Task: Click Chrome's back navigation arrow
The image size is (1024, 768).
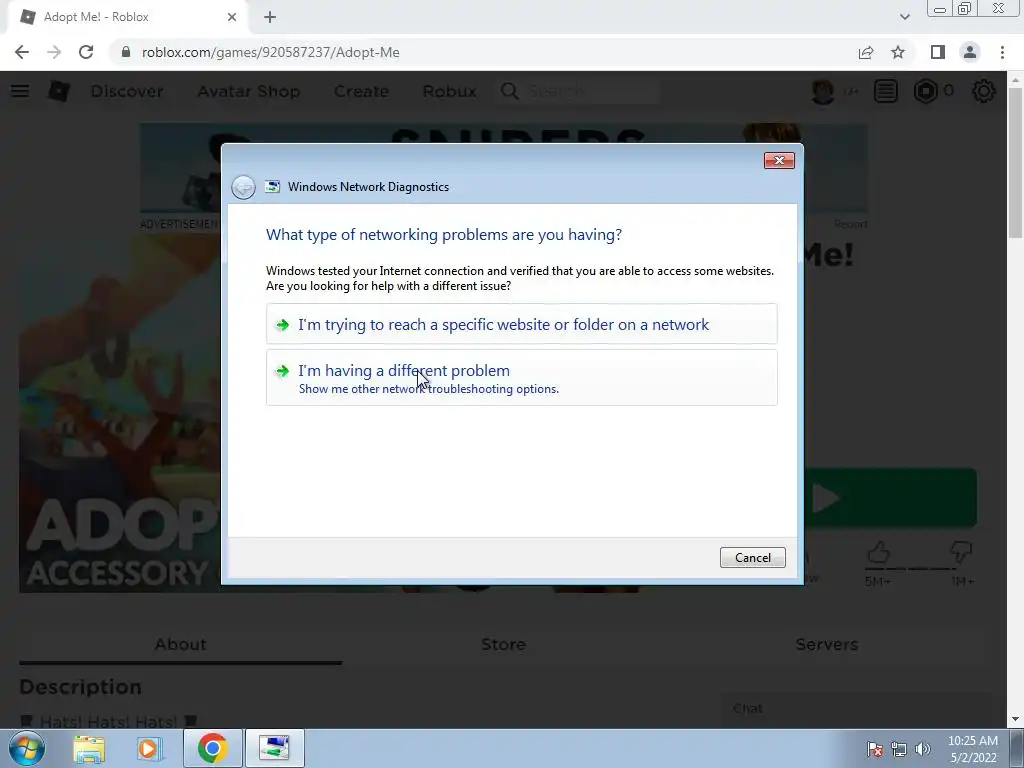Action: (22, 52)
